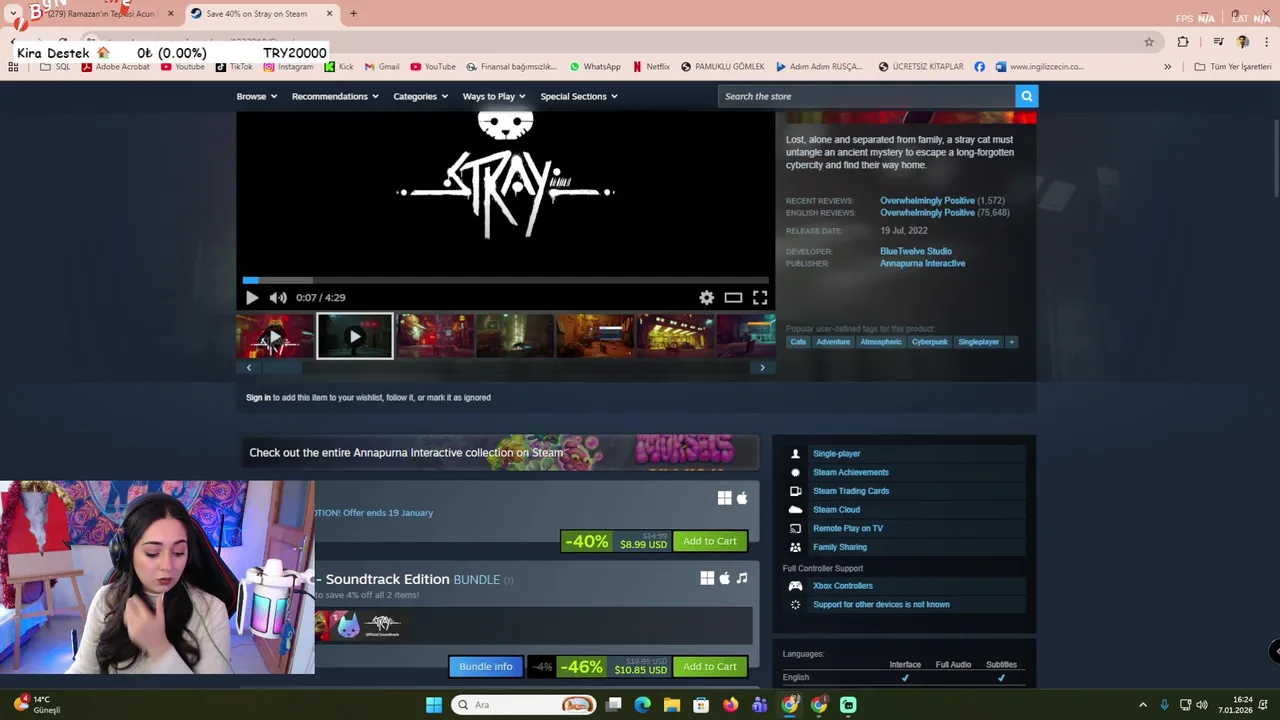Click the Xbox controller icon
The width and height of the screenshot is (1280, 720).
coord(796,586)
